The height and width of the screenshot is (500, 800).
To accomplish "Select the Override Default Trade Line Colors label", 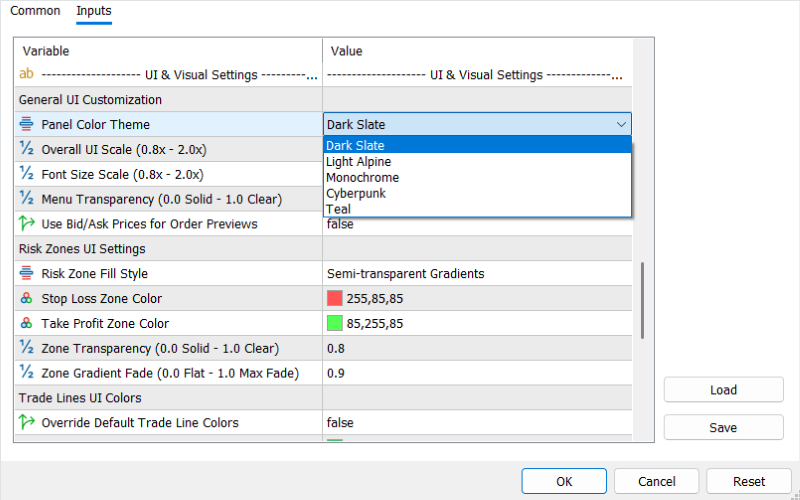I will coord(140,423).
